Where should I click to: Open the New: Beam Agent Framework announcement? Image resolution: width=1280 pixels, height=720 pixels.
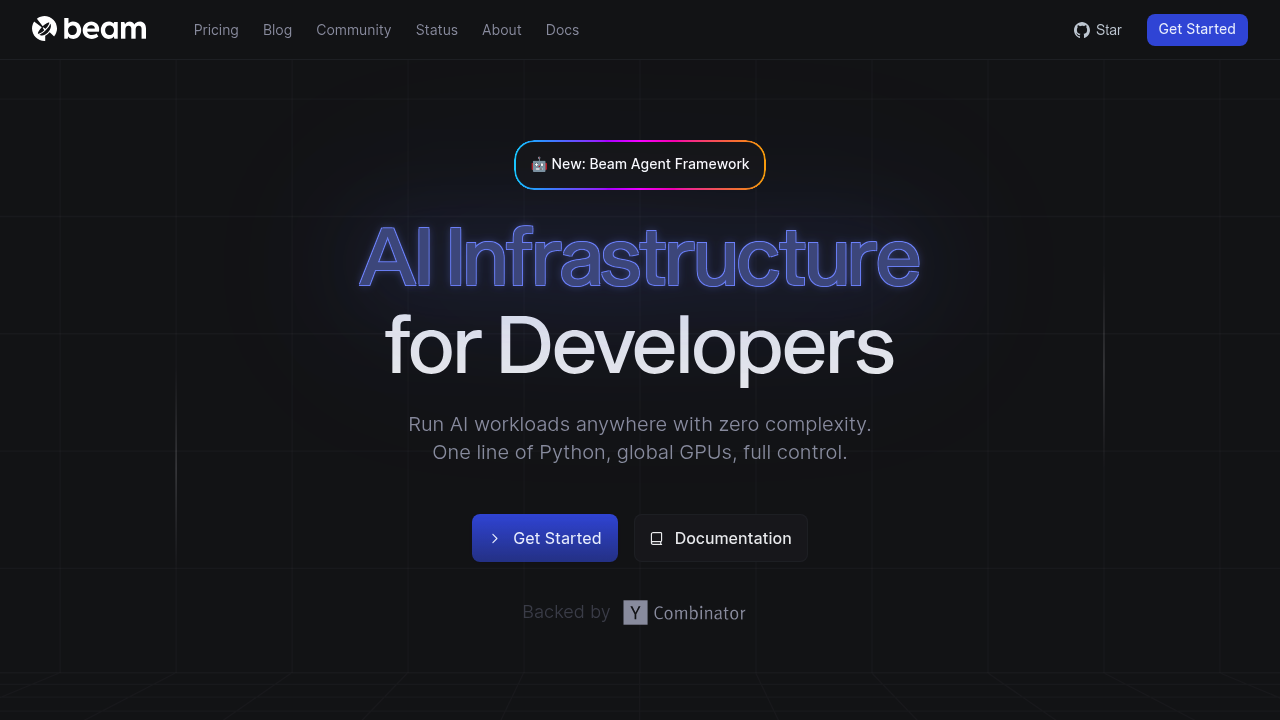point(640,165)
